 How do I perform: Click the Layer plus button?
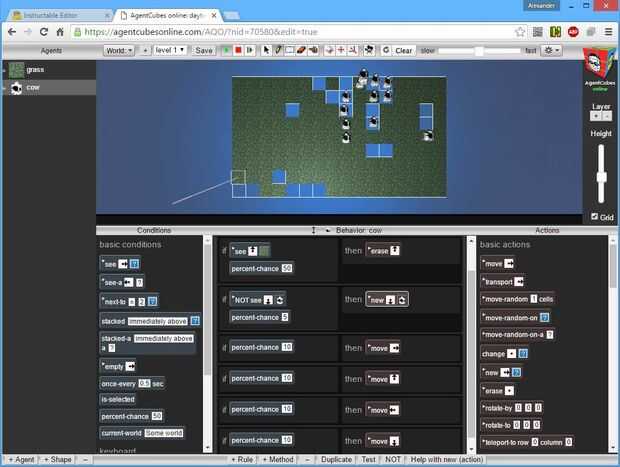click(x=595, y=116)
